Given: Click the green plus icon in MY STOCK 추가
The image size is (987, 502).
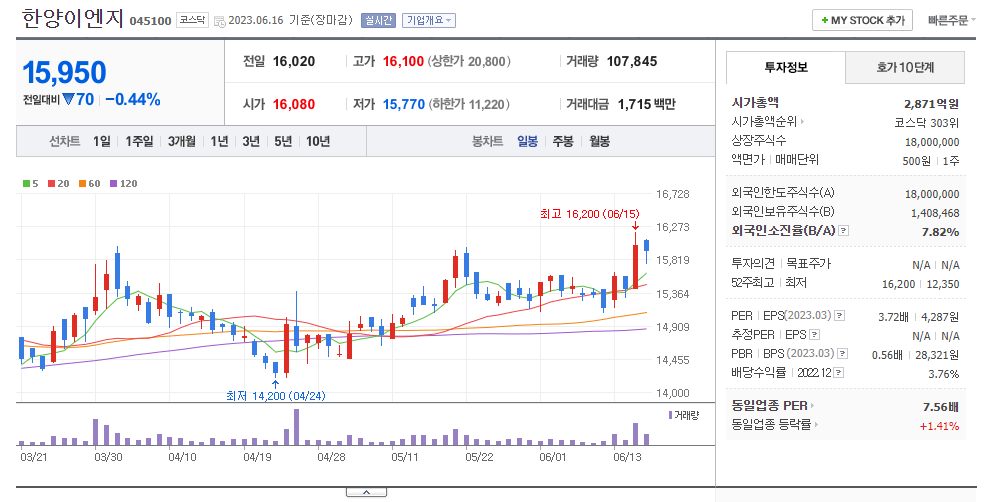Looking at the screenshot, I should tap(825, 20).
